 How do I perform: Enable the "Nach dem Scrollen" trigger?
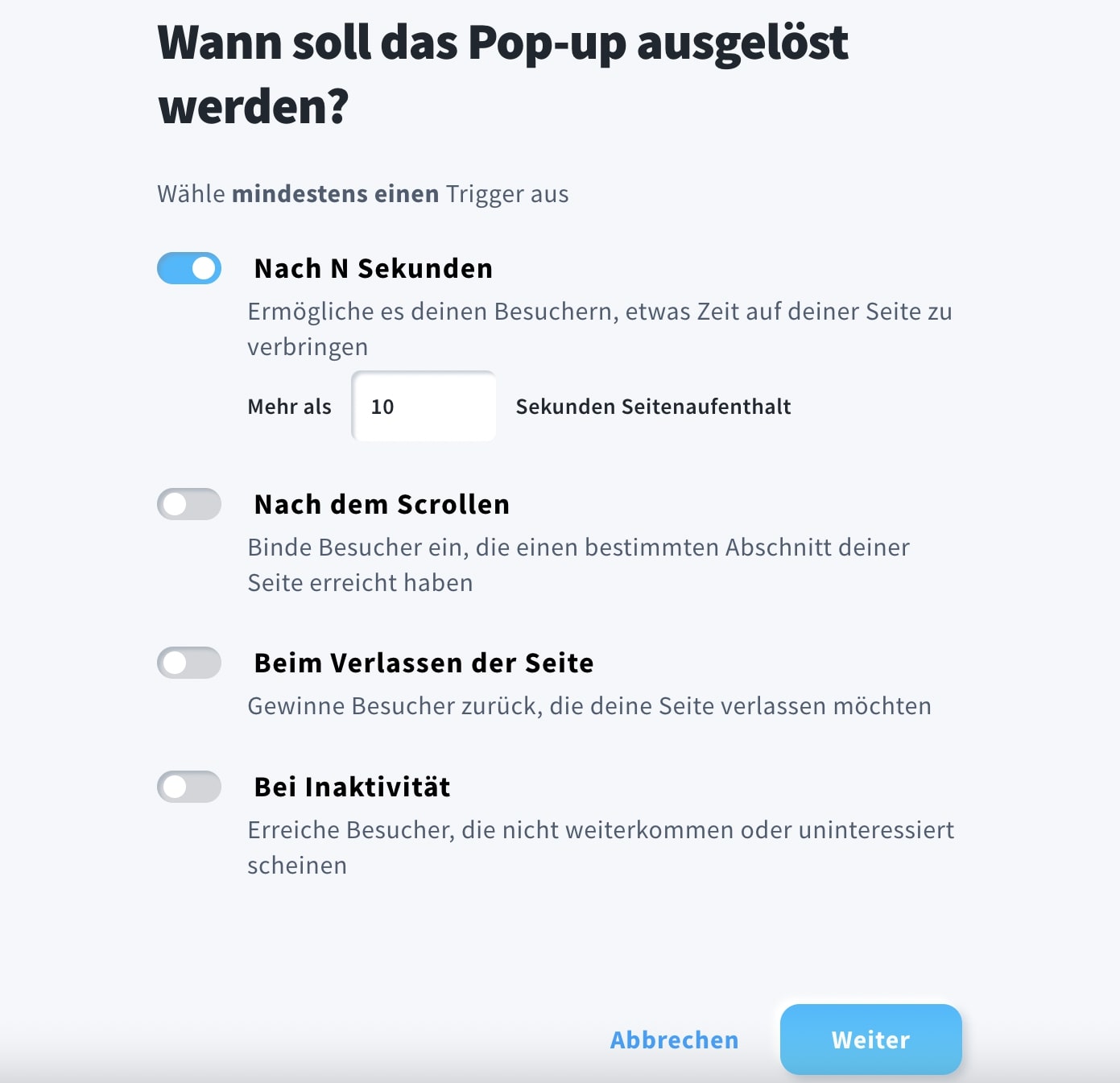point(188,505)
